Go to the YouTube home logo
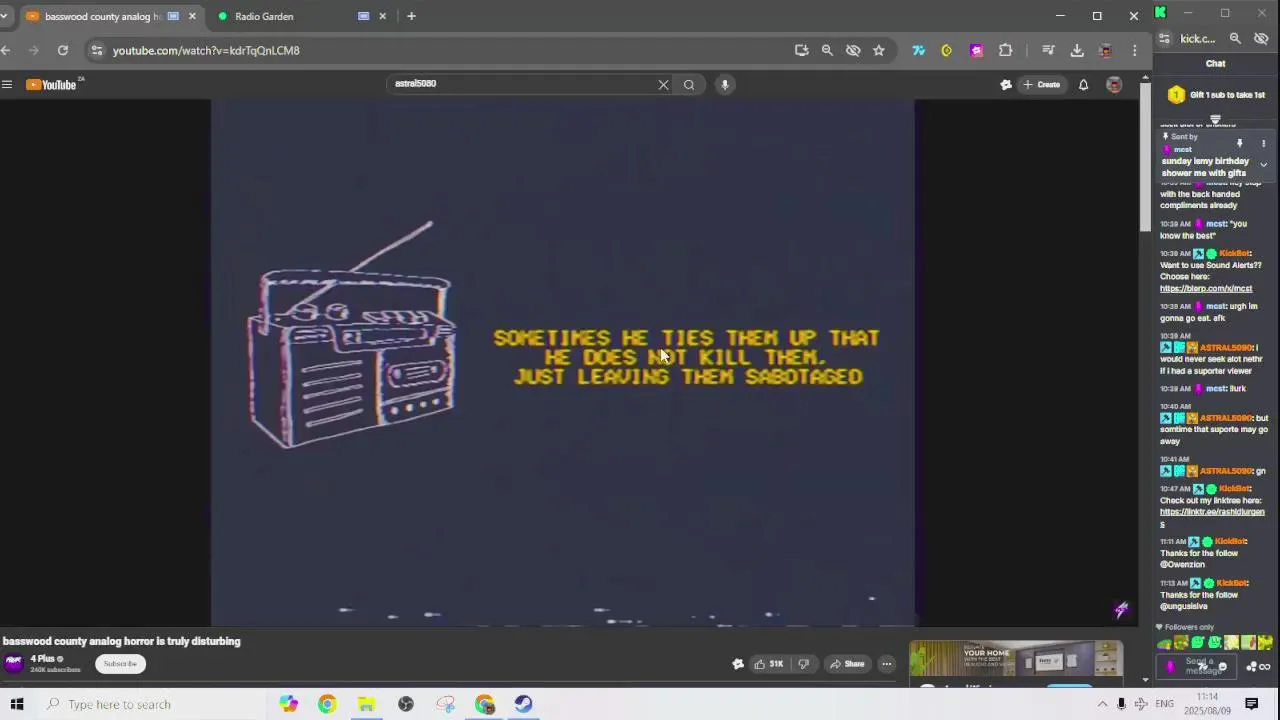This screenshot has width=1280, height=720. point(51,85)
